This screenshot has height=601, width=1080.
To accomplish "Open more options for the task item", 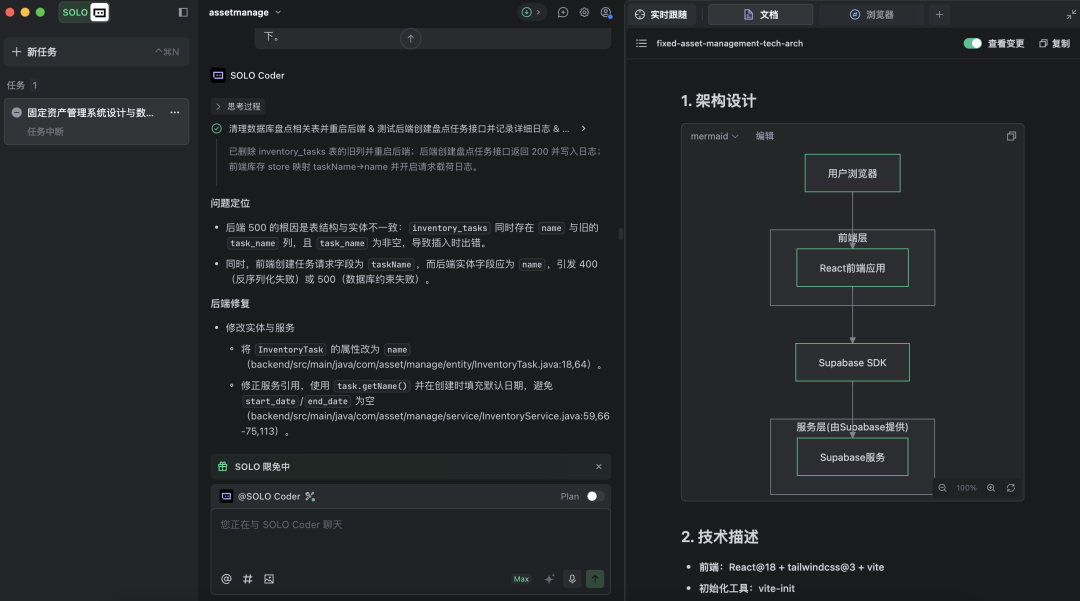I will [x=175, y=112].
